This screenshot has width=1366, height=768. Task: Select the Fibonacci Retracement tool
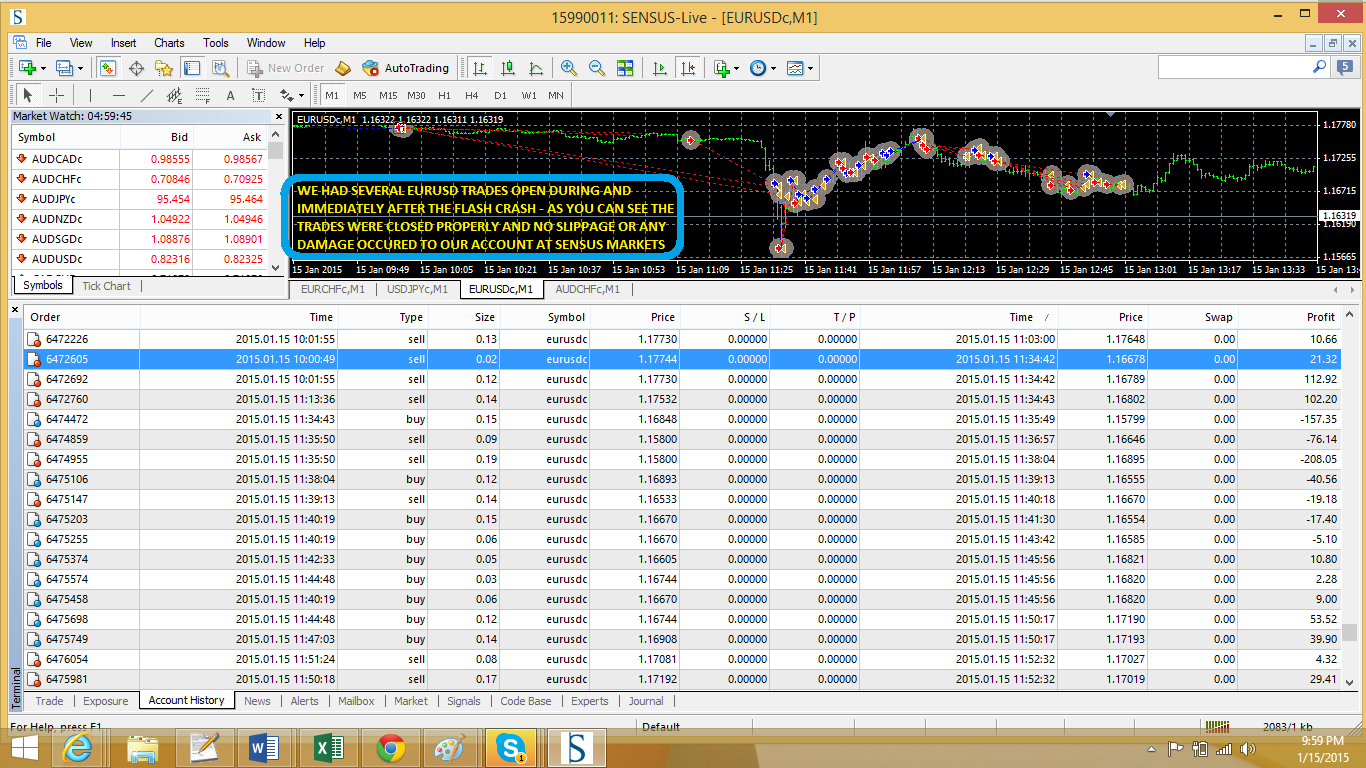click(x=203, y=95)
